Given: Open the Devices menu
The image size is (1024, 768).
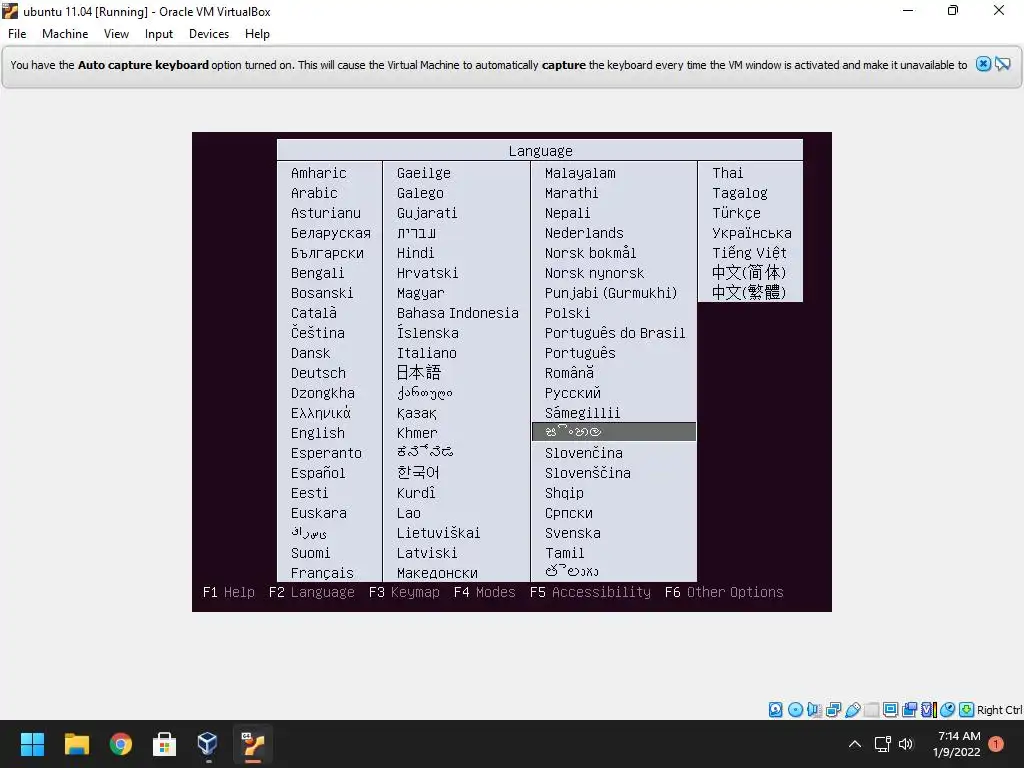Looking at the screenshot, I should 209,34.
